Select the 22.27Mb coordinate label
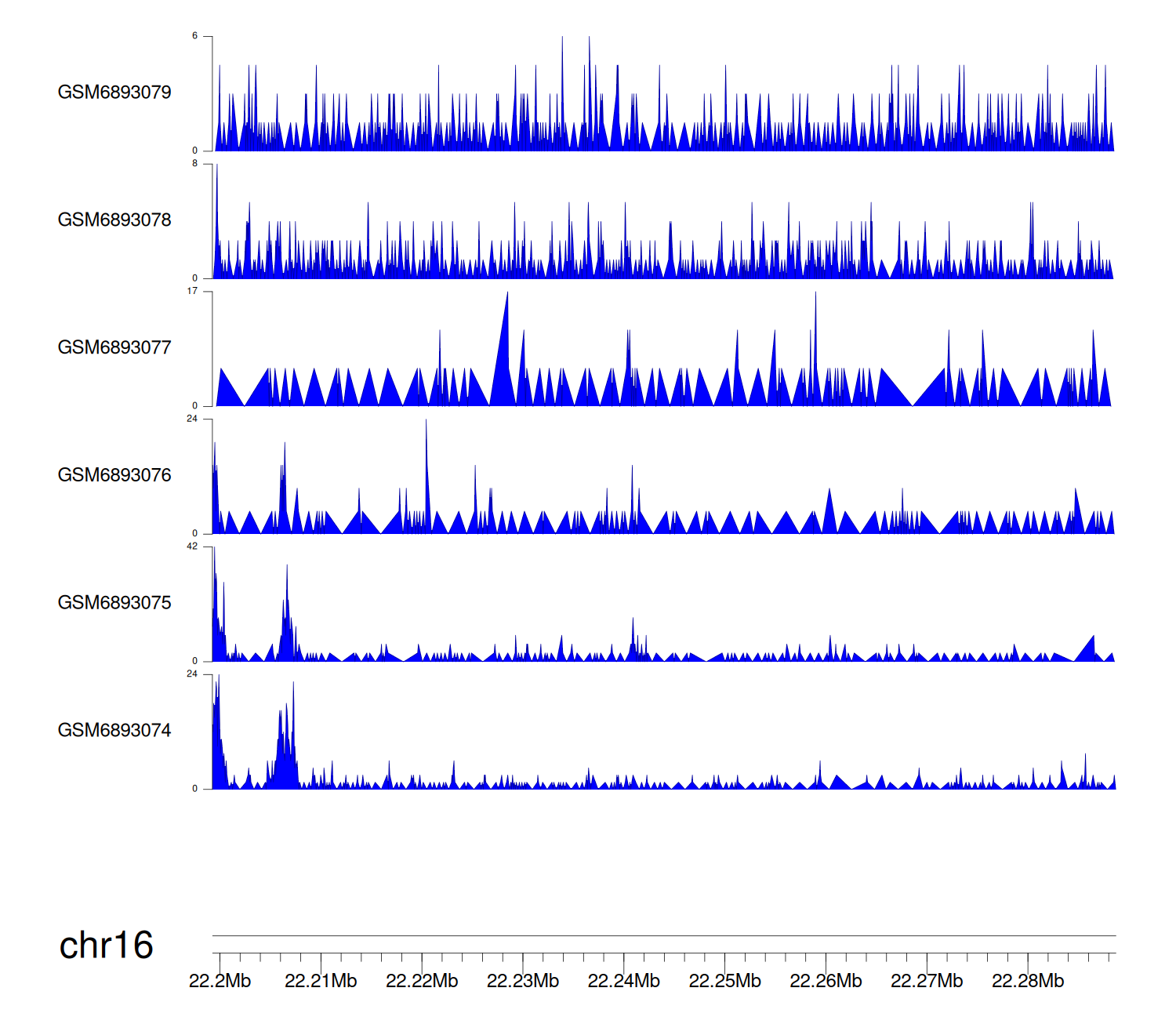 pyautogui.click(x=927, y=981)
